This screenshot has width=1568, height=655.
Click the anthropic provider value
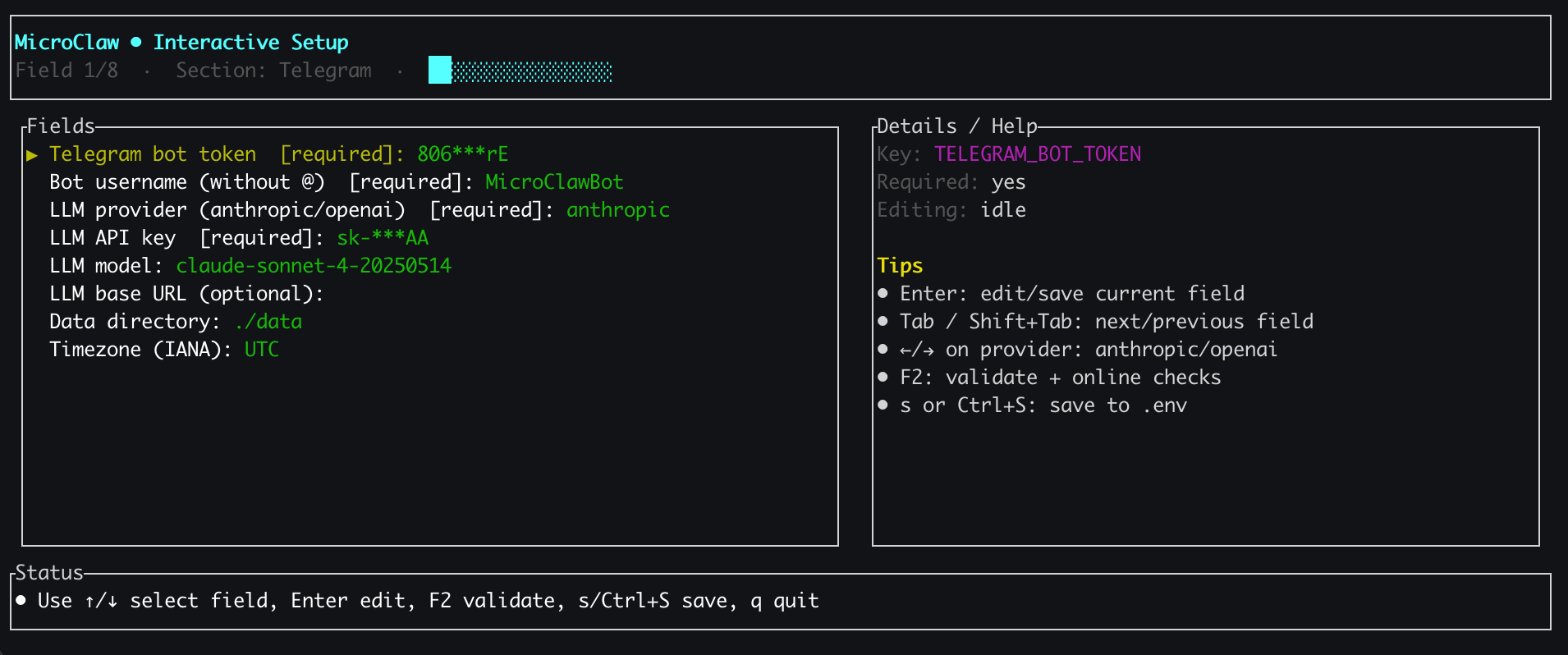pyautogui.click(x=617, y=209)
